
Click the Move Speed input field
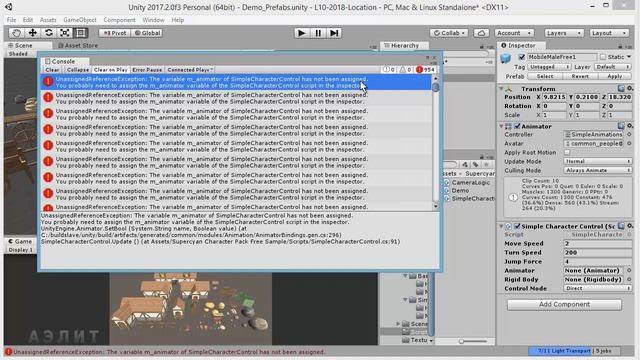(x=598, y=244)
